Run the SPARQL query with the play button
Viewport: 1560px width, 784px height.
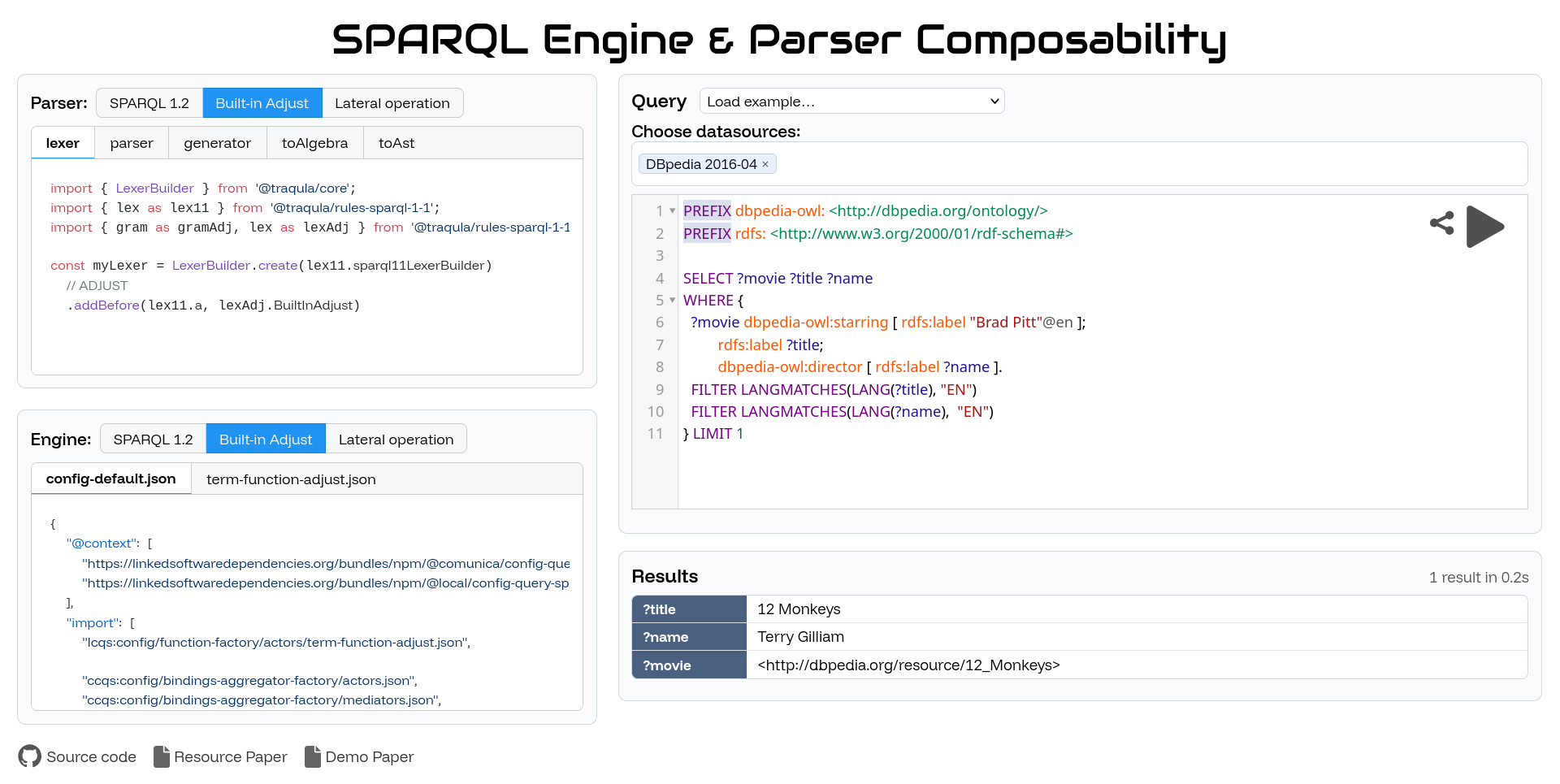click(x=1485, y=227)
